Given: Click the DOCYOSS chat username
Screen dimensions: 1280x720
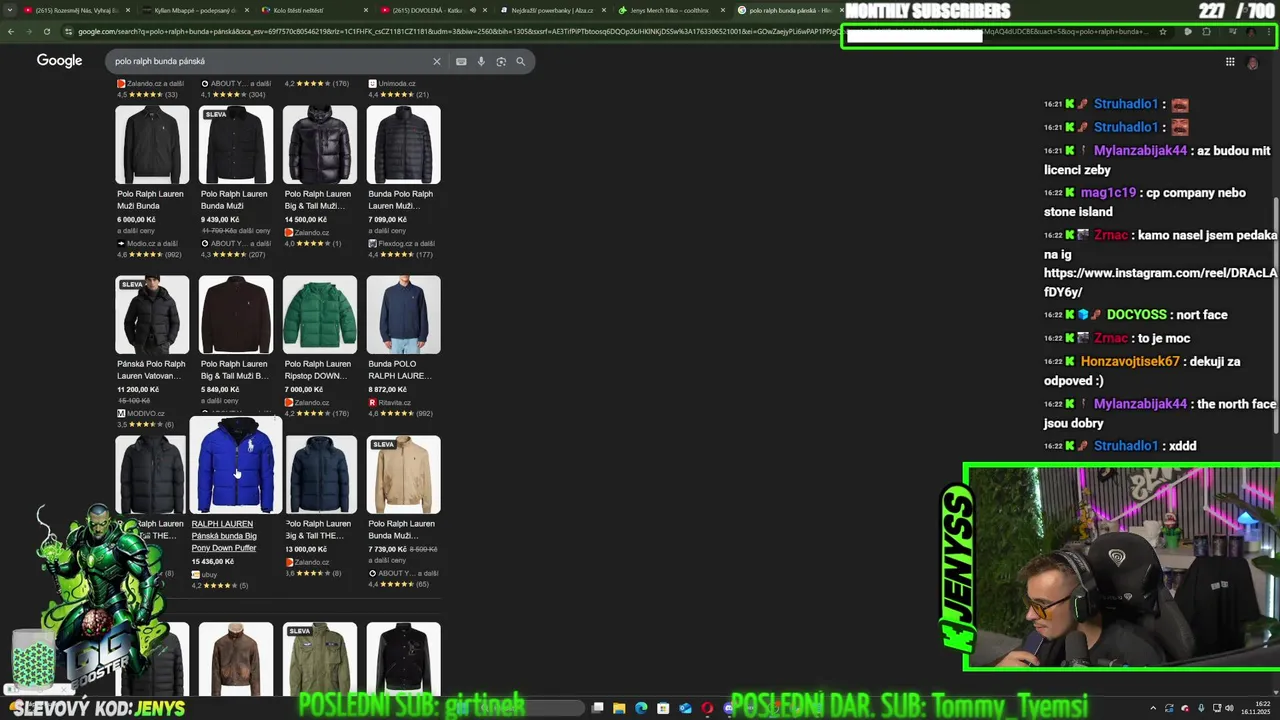Looking at the screenshot, I should click(1137, 315).
